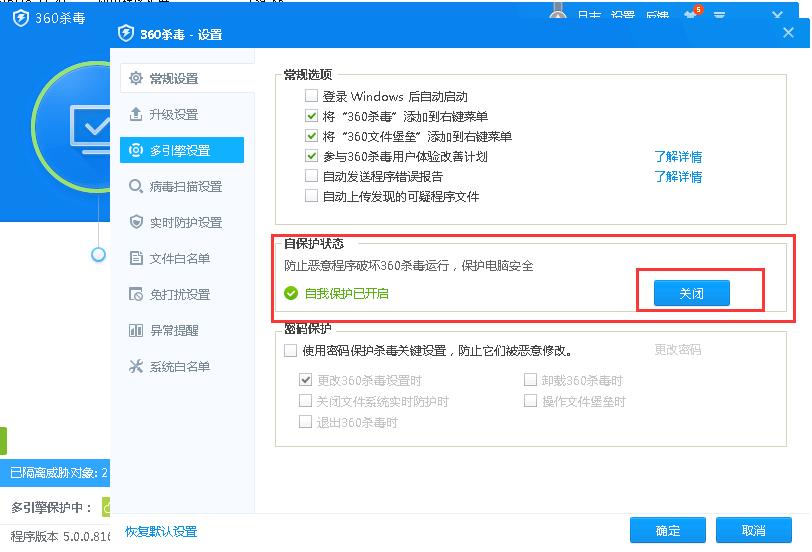Toggle 卸载360杀毒时 checkbox
The image size is (812, 552).
tap(530, 380)
